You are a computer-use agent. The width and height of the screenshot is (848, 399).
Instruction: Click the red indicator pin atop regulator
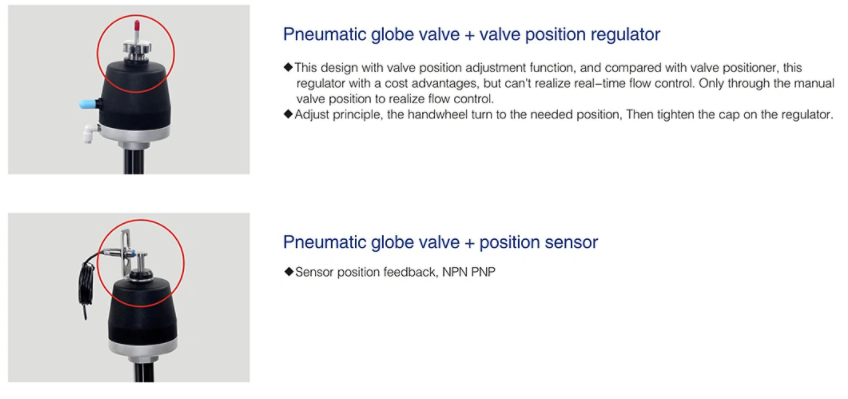pos(137,31)
